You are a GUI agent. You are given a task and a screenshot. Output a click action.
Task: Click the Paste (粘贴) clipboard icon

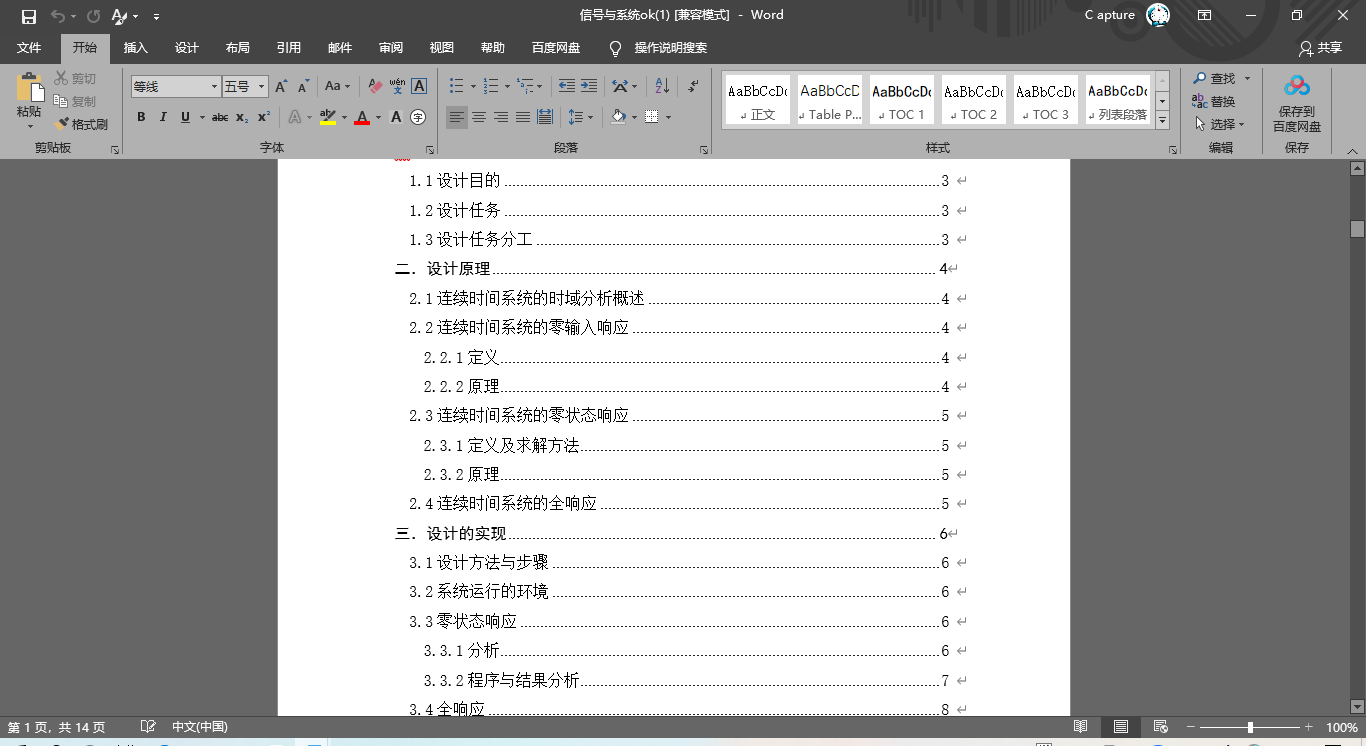29,90
